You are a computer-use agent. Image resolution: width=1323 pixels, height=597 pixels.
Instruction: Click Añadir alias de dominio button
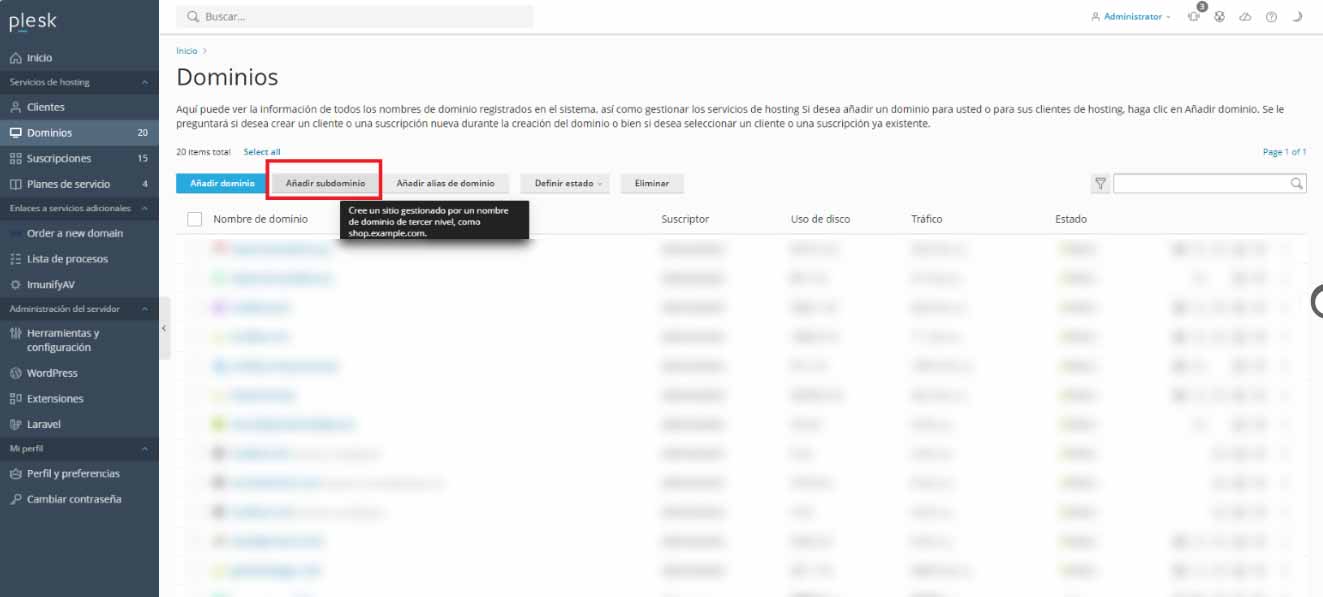point(445,184)
